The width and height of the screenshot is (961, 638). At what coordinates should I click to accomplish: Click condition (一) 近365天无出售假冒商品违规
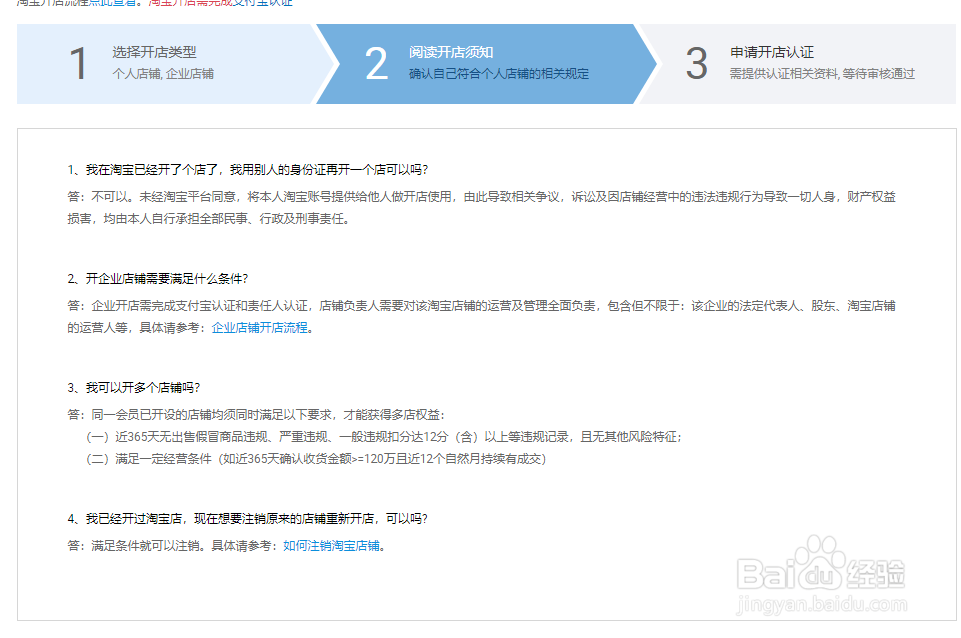[384, 437]
